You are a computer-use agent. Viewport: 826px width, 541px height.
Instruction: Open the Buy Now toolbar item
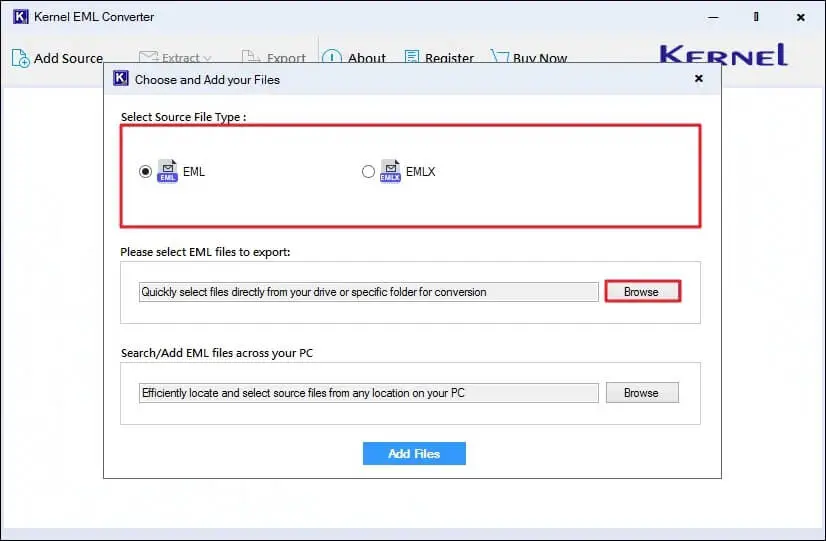point(528,57)
